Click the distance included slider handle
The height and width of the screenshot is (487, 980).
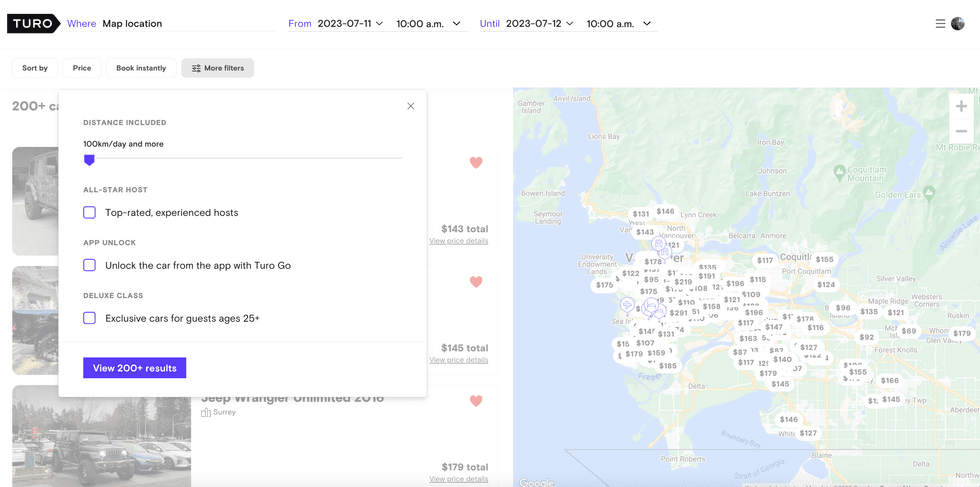[89, 161]
